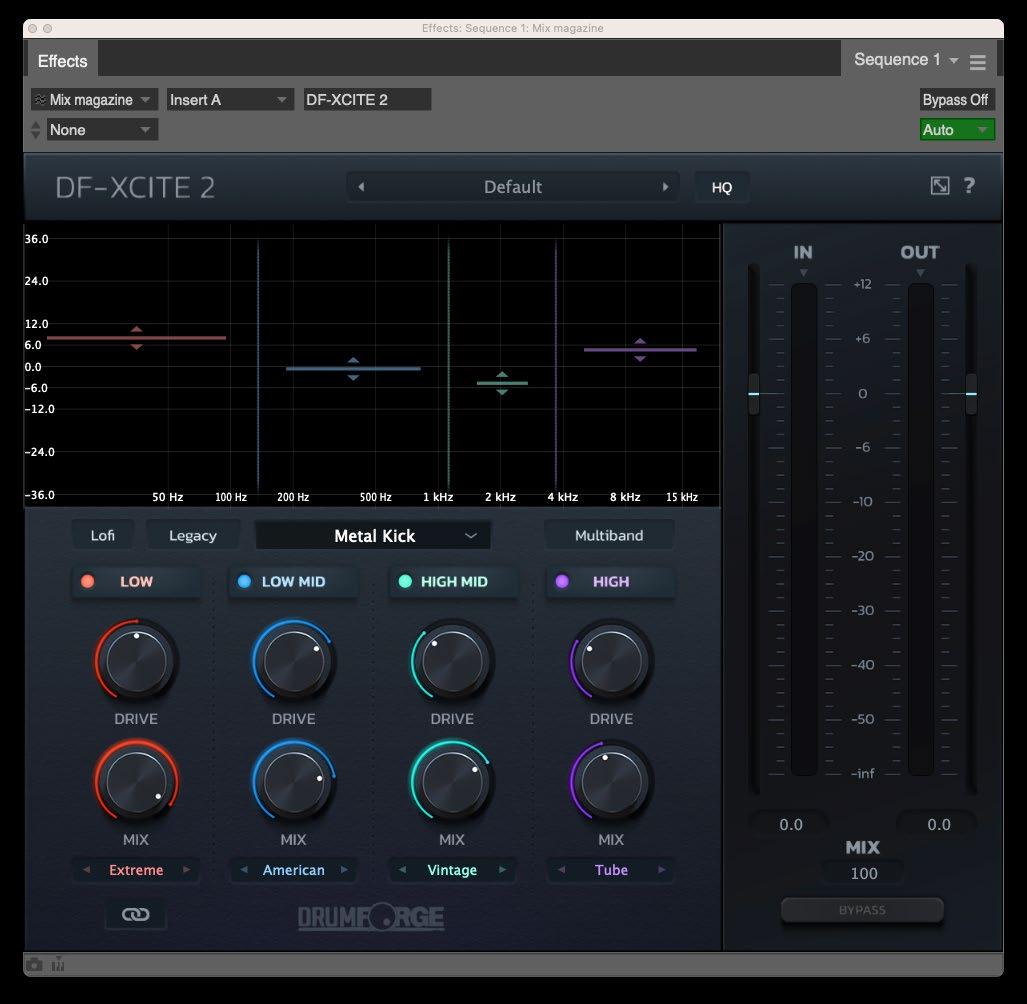
Task: Open the Sequence 1 dropdown
Action: coord(906,60)
